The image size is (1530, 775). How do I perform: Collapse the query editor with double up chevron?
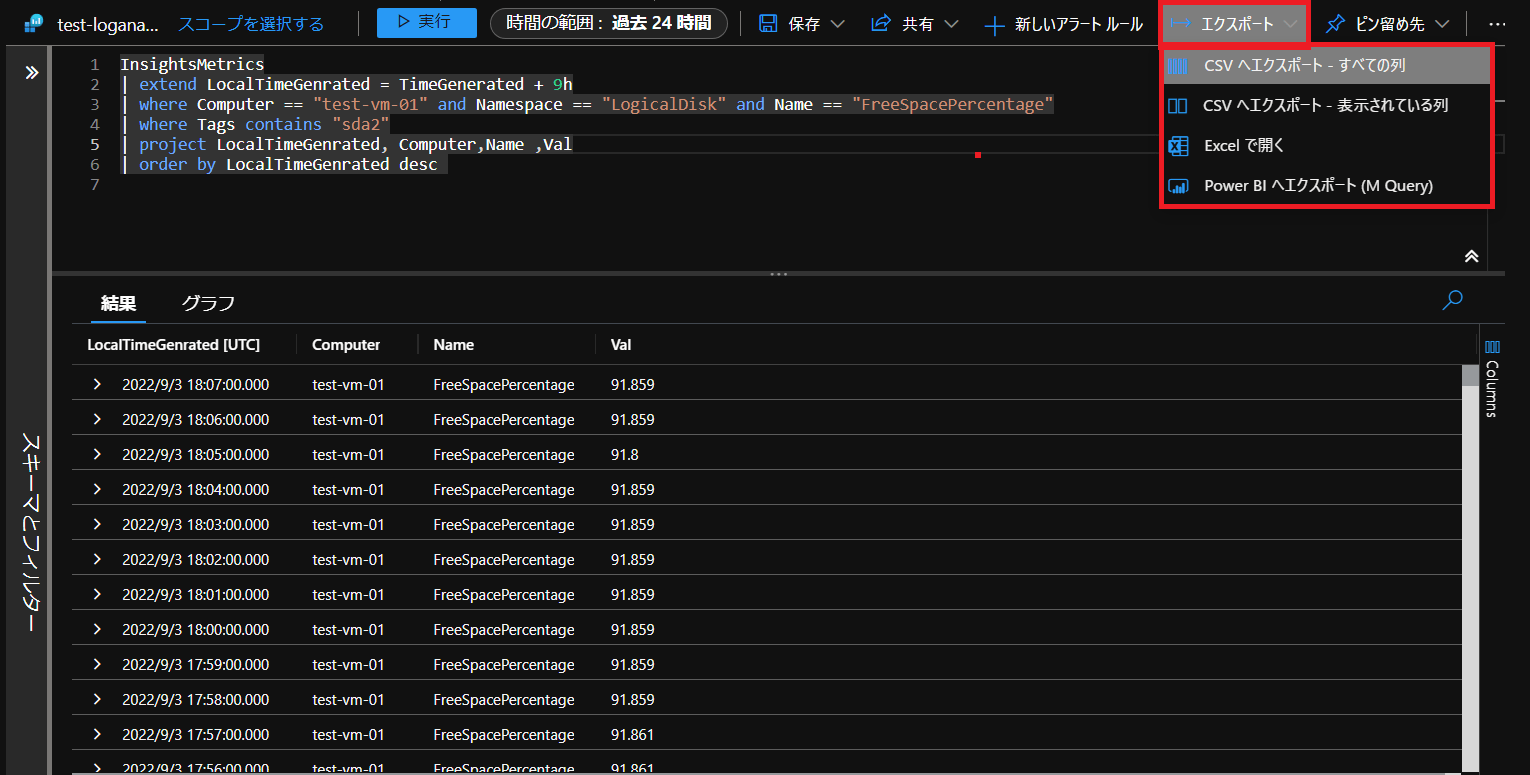tap(1471, 255)
